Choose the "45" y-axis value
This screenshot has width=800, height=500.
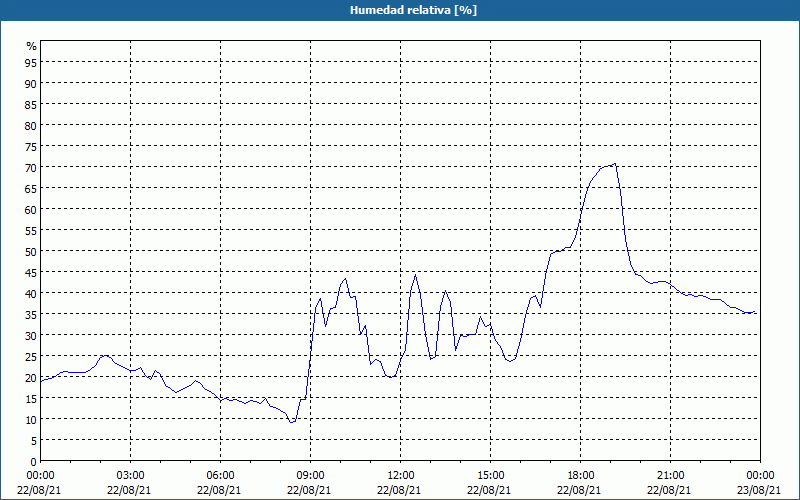[x=31, y=272]
